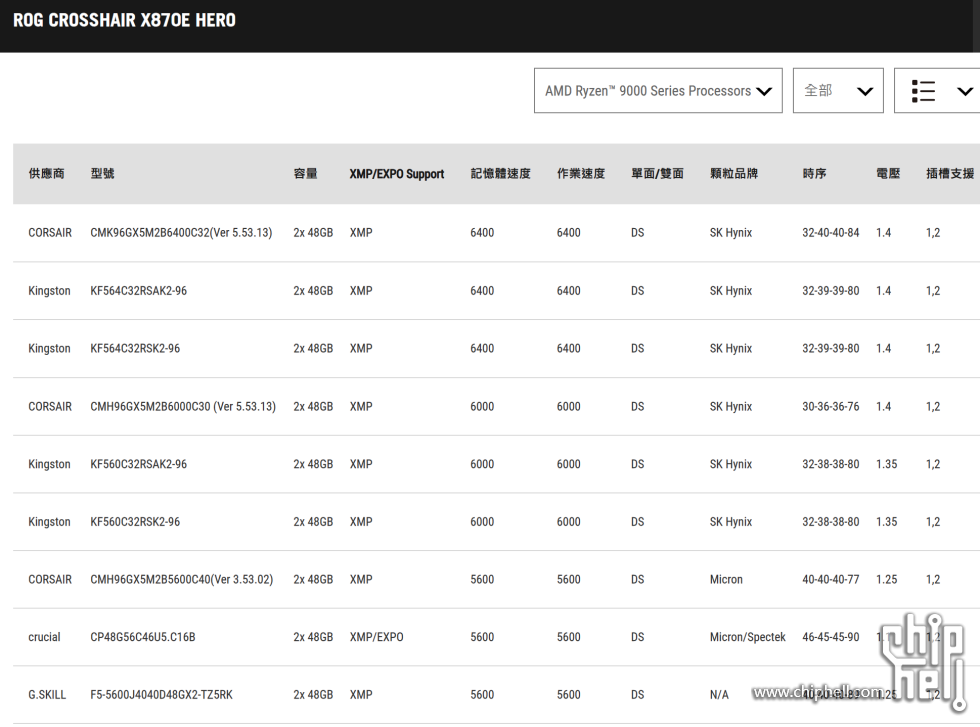The width and height of the screenshot is (980, 727).
Task: Click memory speed 5600 in the crucial row
Action: pos(482,637)
